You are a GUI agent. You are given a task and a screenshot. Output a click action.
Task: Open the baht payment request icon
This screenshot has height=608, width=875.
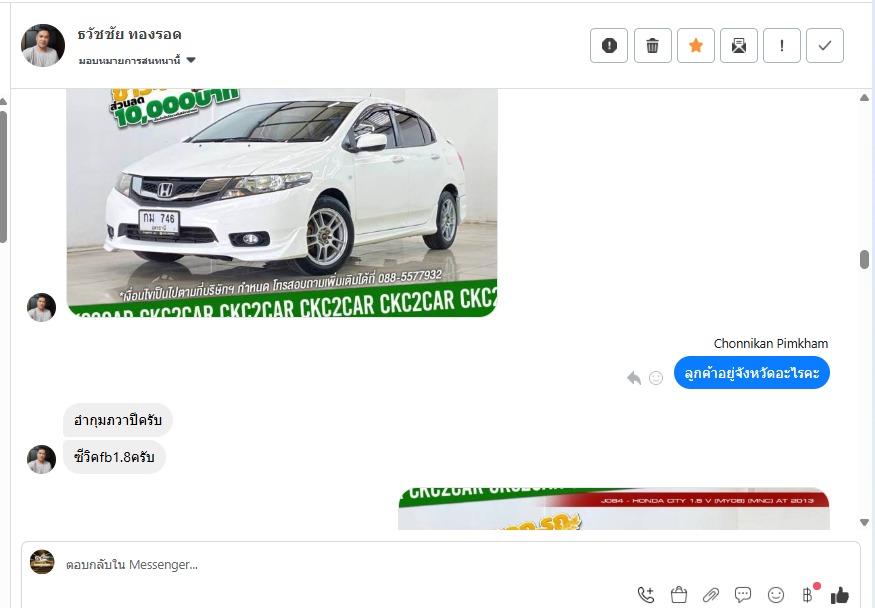point(807,595)
